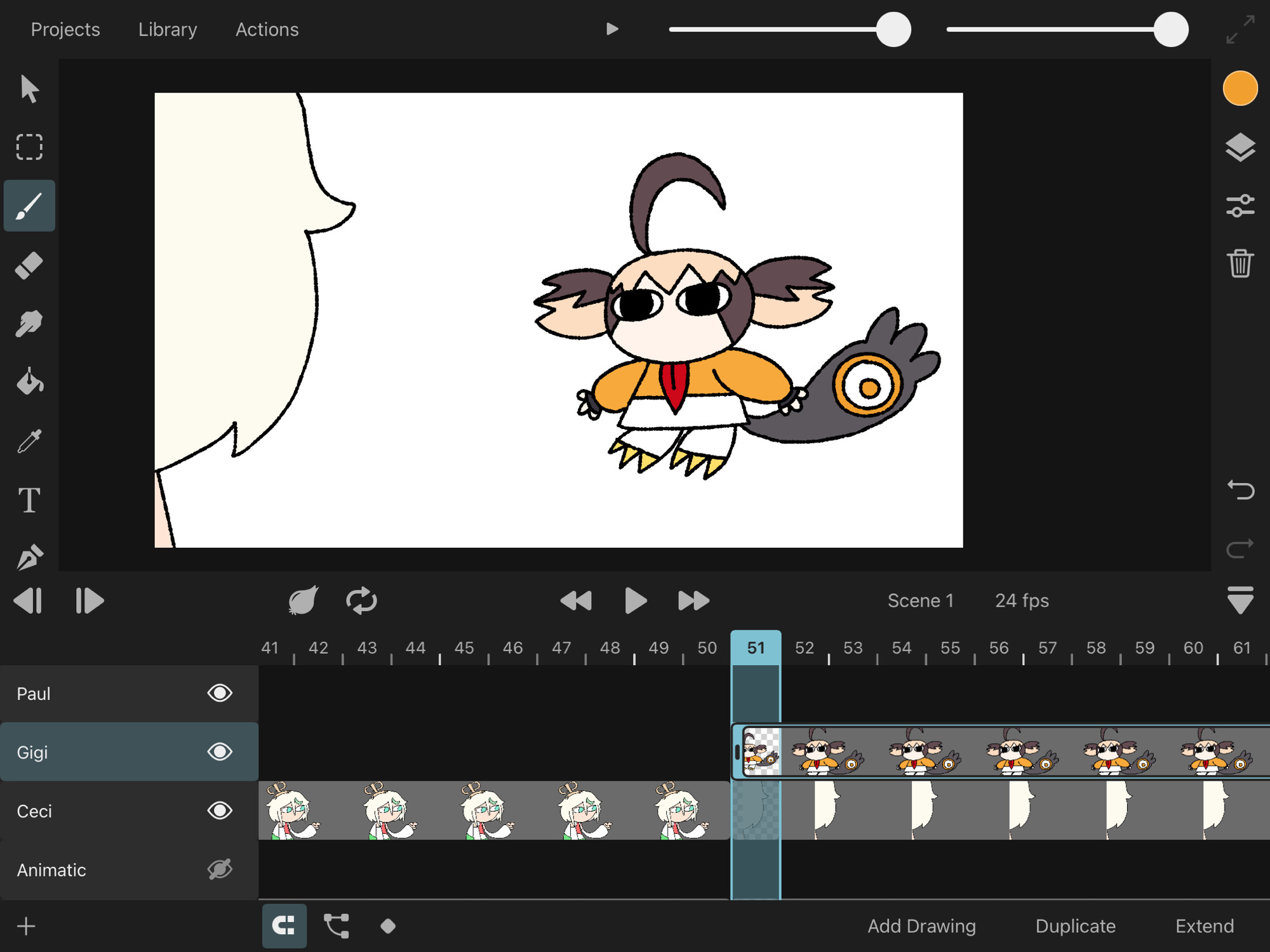Show the hidden Animatic layer
Viewport: 1270px width, 952px height.
pyautogui.click(x=220, y=869)
